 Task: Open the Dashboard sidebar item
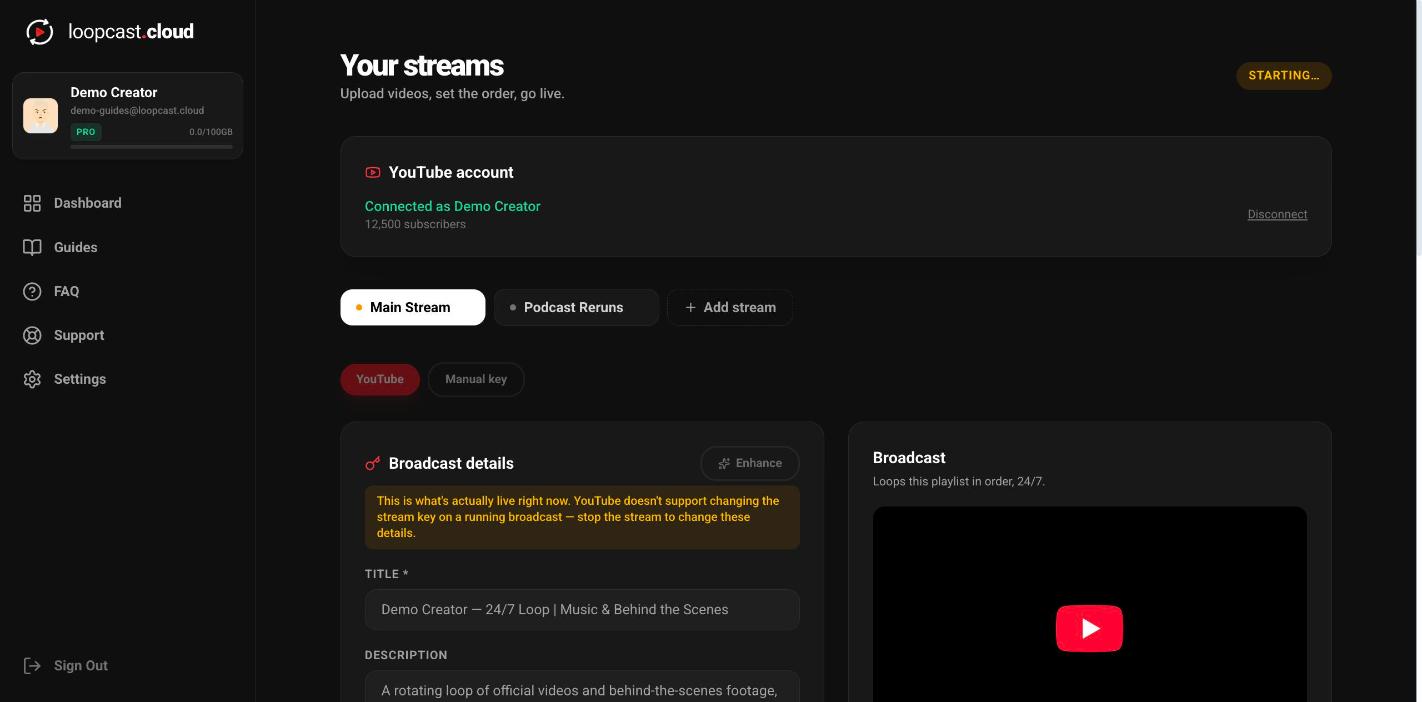(128, 203)
